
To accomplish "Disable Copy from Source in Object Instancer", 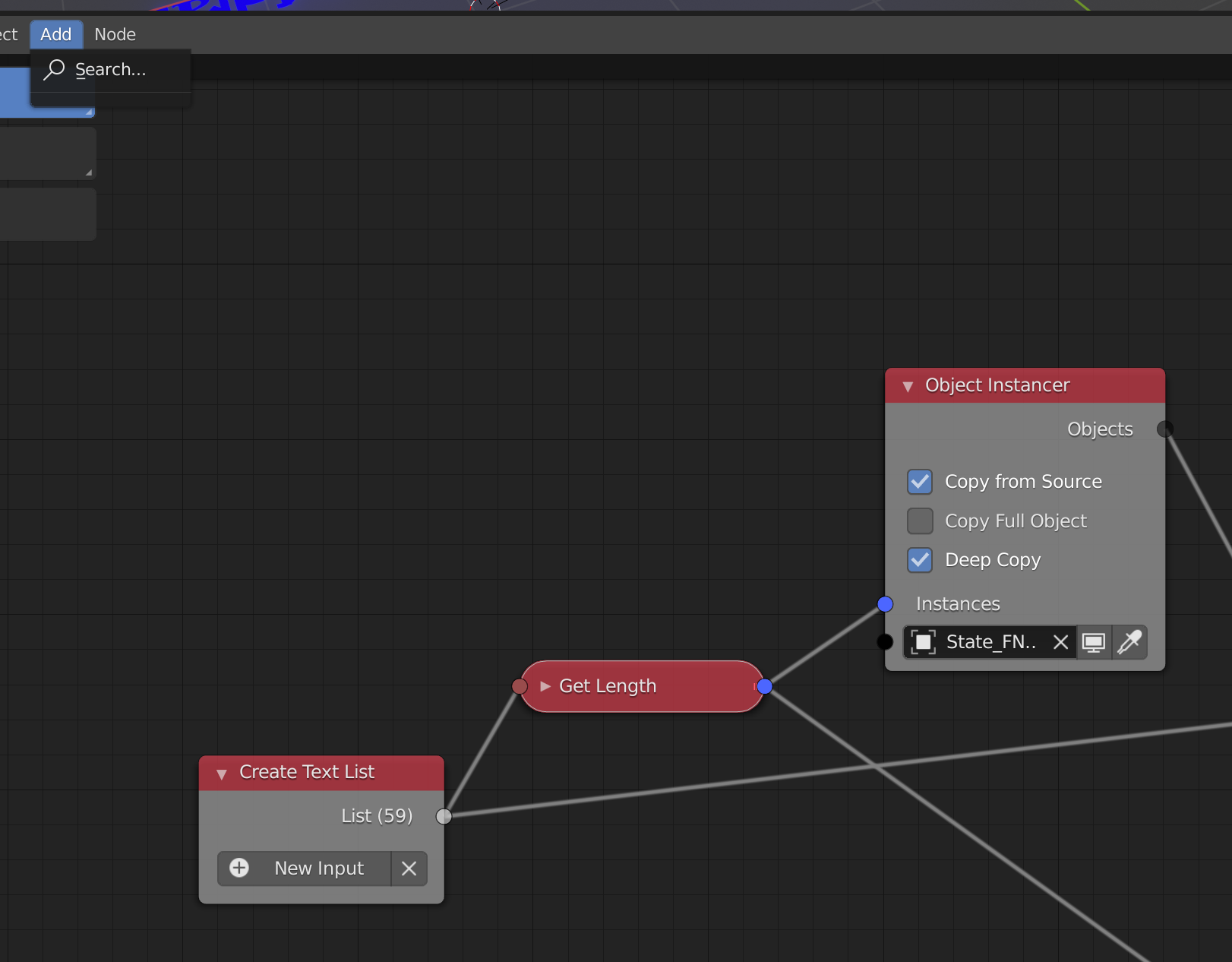I will (x=920, y=482).
